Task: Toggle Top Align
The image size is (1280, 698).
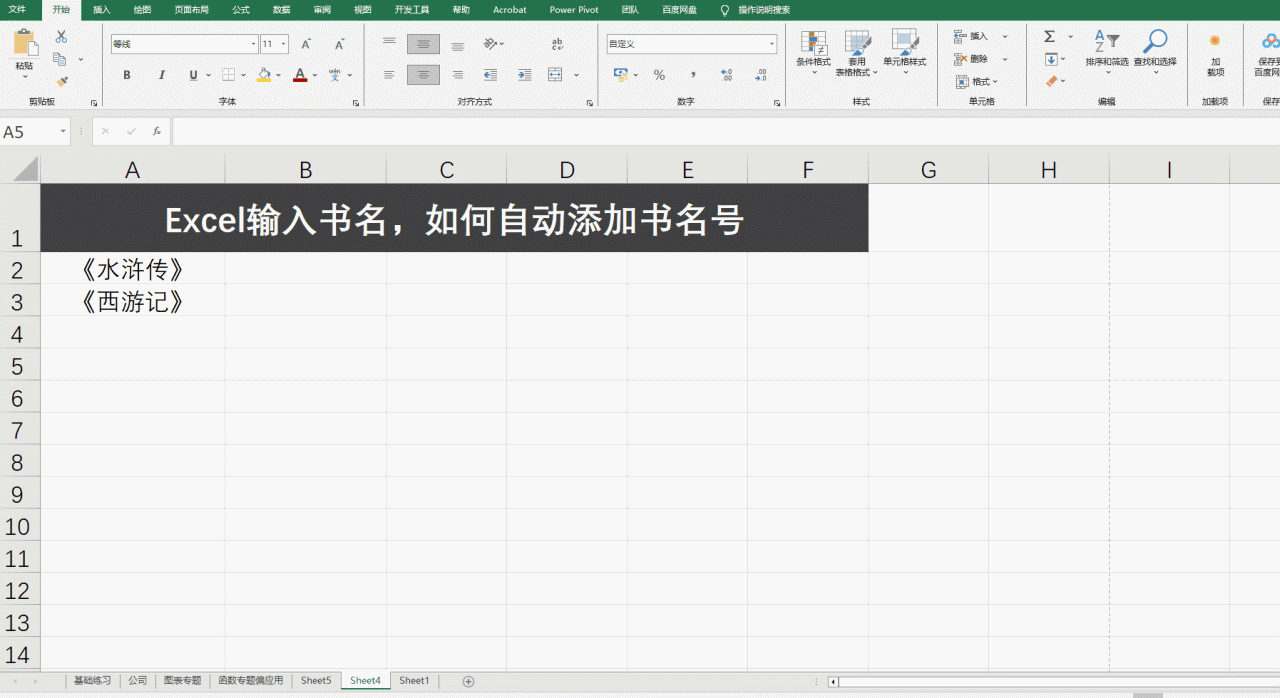Action: point(389,44)
